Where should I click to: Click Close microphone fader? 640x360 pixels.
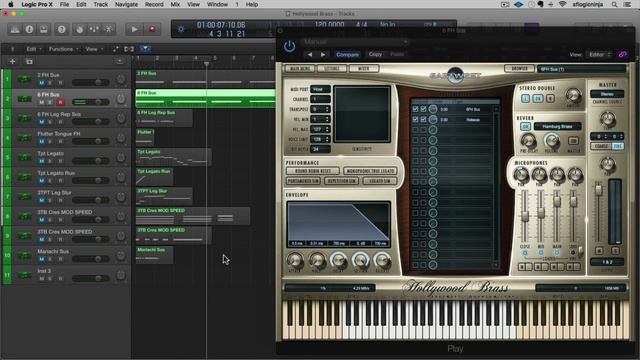[x=525, y=216]
